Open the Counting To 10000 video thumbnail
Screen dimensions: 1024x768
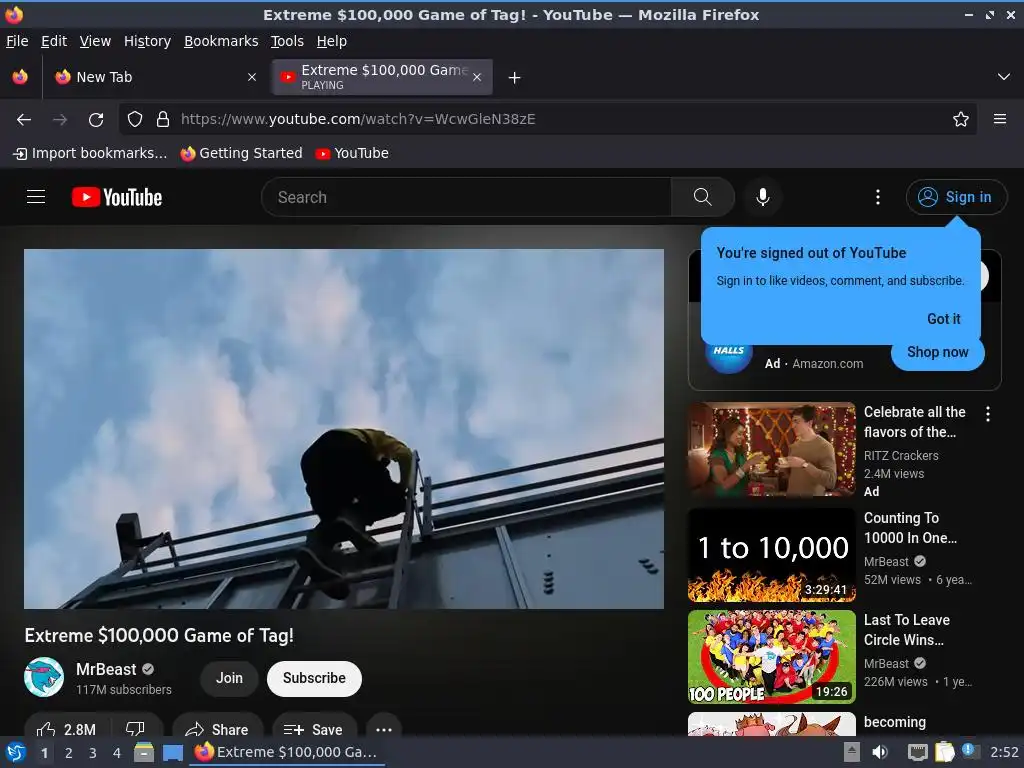[771, 555]
